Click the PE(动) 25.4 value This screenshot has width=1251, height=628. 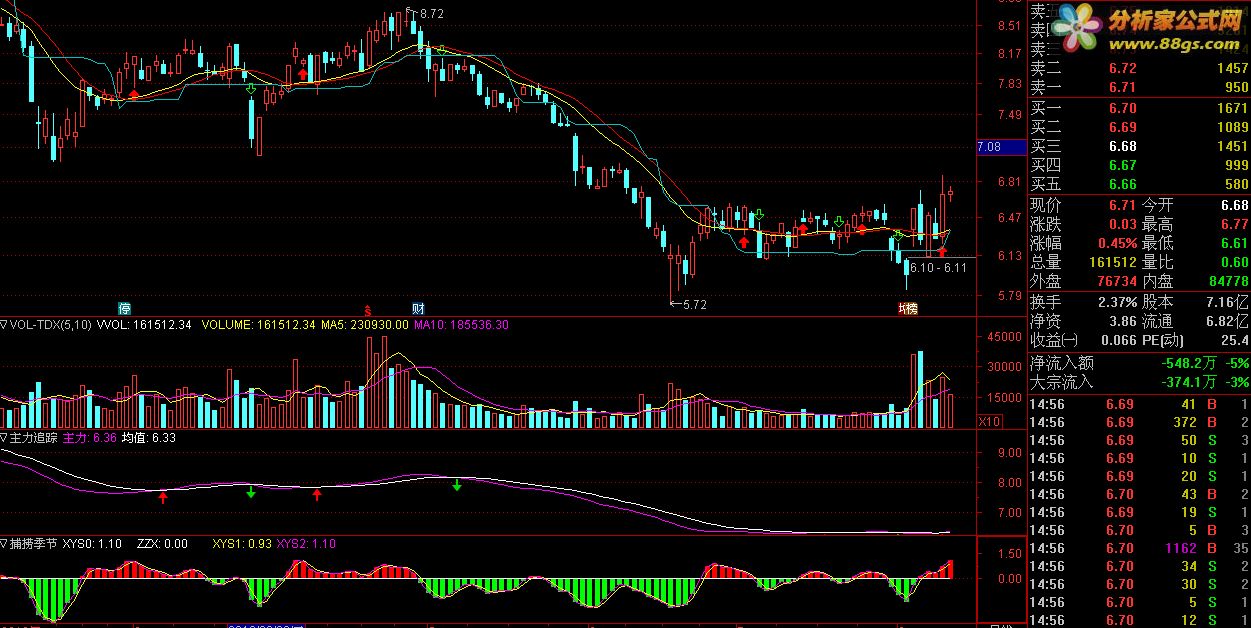point(1233,340)
